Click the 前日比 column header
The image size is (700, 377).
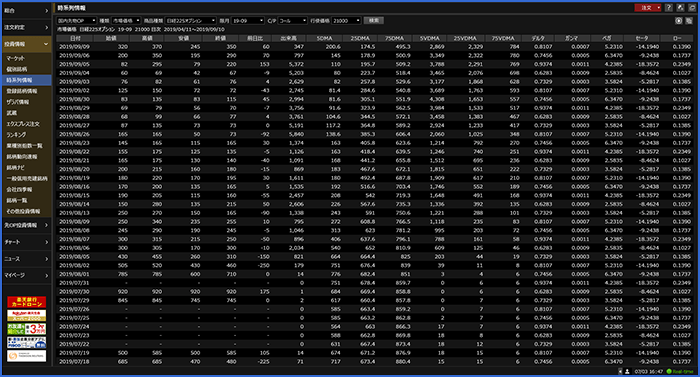254,38
